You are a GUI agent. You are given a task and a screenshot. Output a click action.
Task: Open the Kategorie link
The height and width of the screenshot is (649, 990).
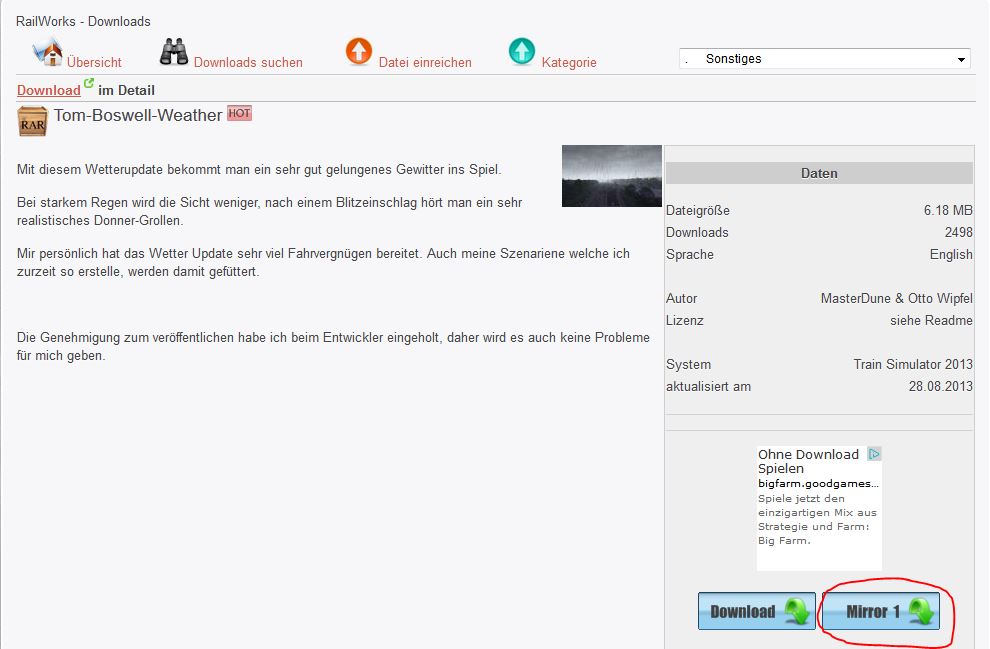569,63
